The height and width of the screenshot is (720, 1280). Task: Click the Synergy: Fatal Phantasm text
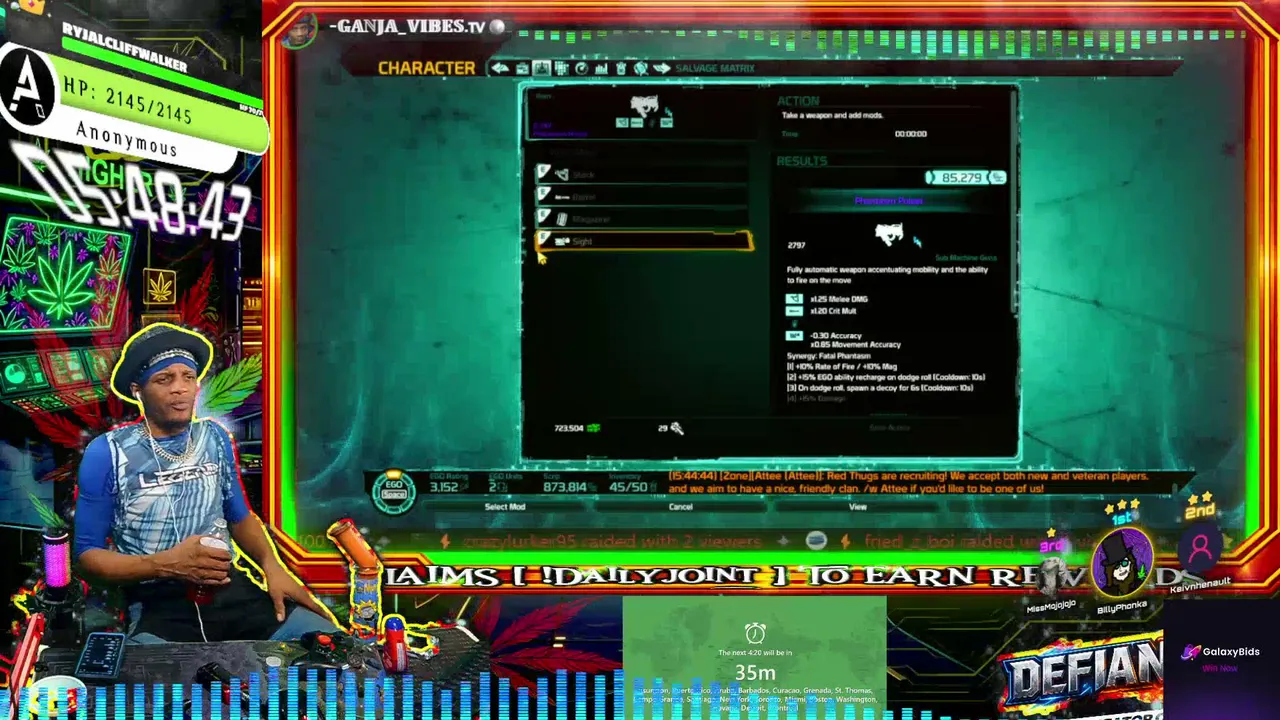coord(828,356)
